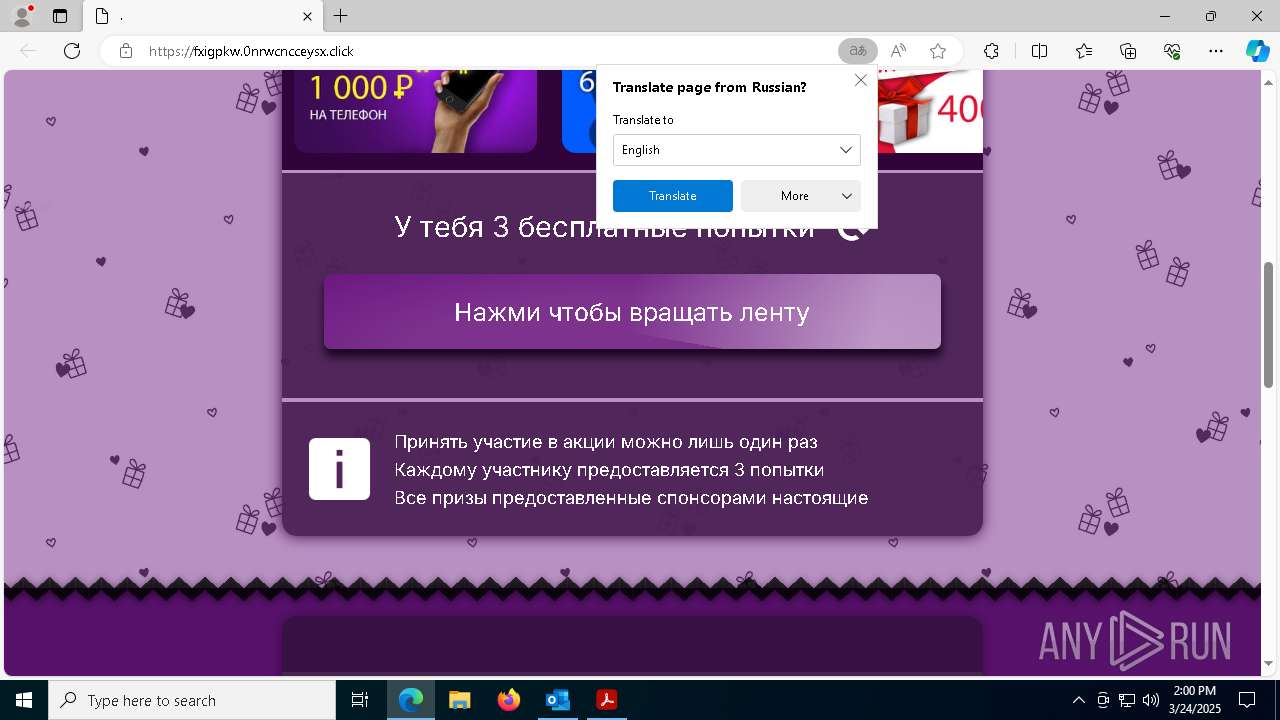Open Task View on taskbar
This screenshot has width=1280, height=720.
click(x=360, y=700)
